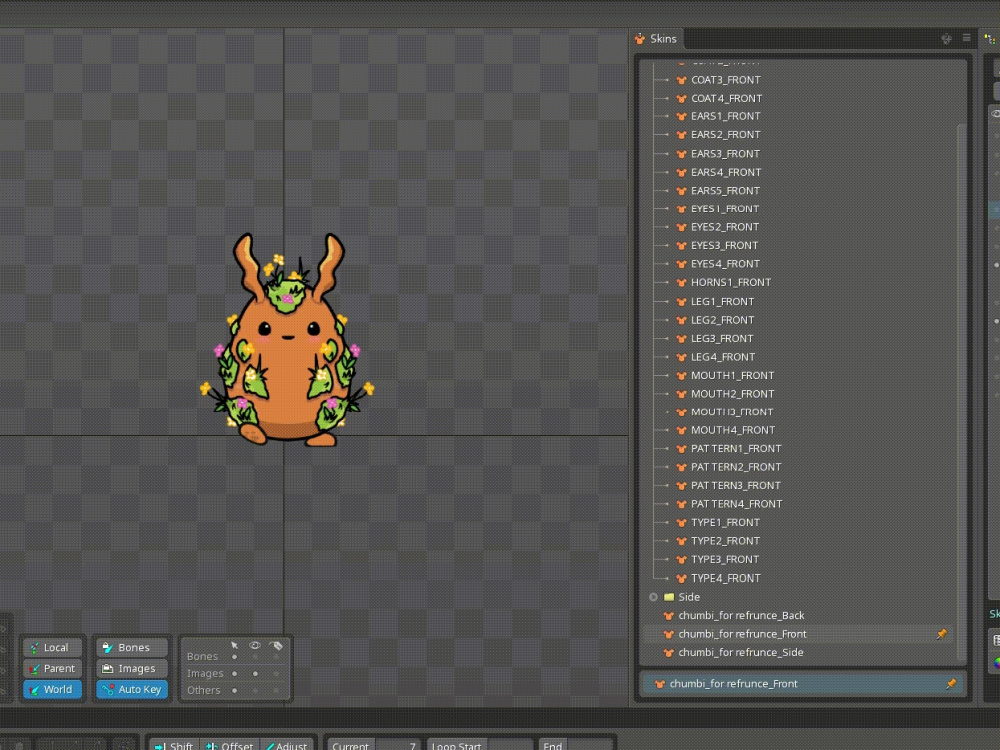This screenshot has height=750, width=1000.
Task: Select the LEG3_FRONT skin
Action: point(722,339)
